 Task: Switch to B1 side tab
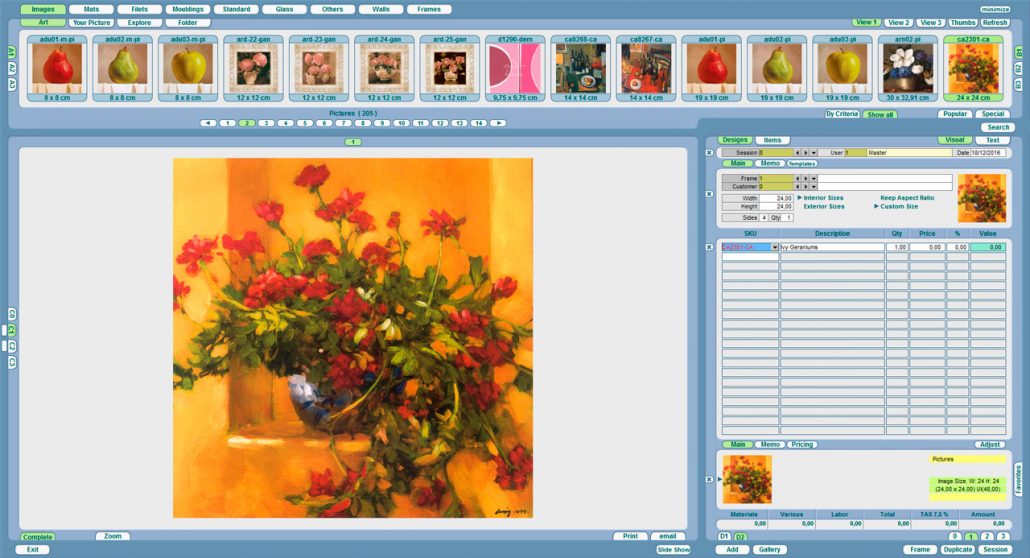(1018, 51)
